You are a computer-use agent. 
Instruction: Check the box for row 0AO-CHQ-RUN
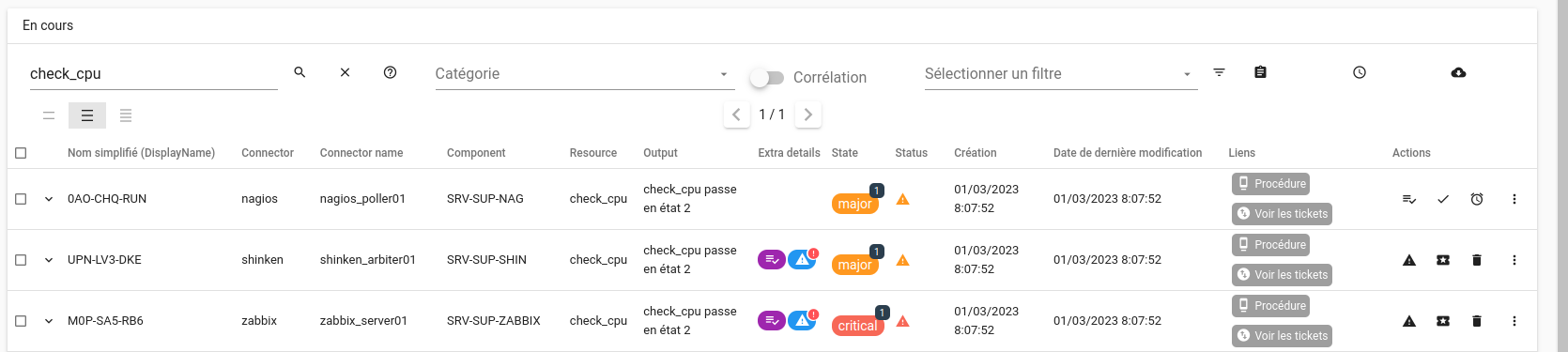[21, 199]
